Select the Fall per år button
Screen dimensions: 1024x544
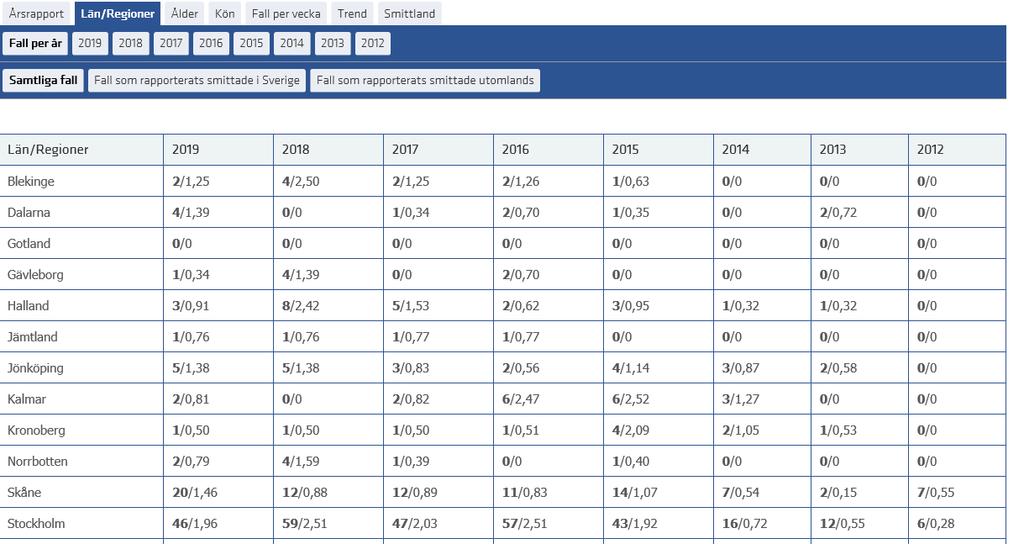pos(35,43)
